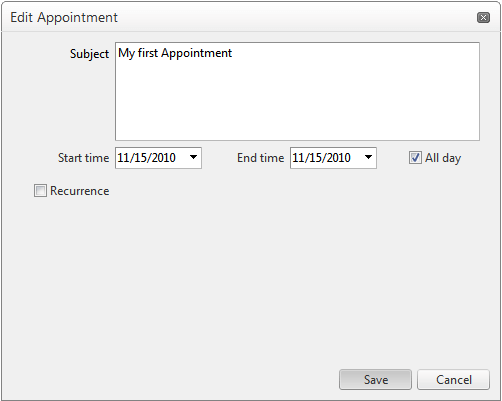Click the 'All day' label text

(x=443, y=158)
